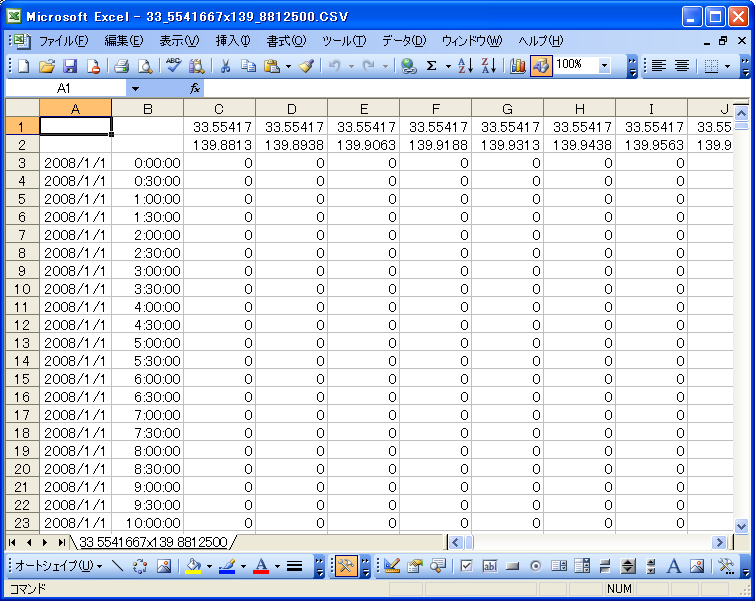The width and height of the screenshot is (755, 601).
Task: Cut selection with scissors icon
Action: pyautogui.click(x=225, y=66)
